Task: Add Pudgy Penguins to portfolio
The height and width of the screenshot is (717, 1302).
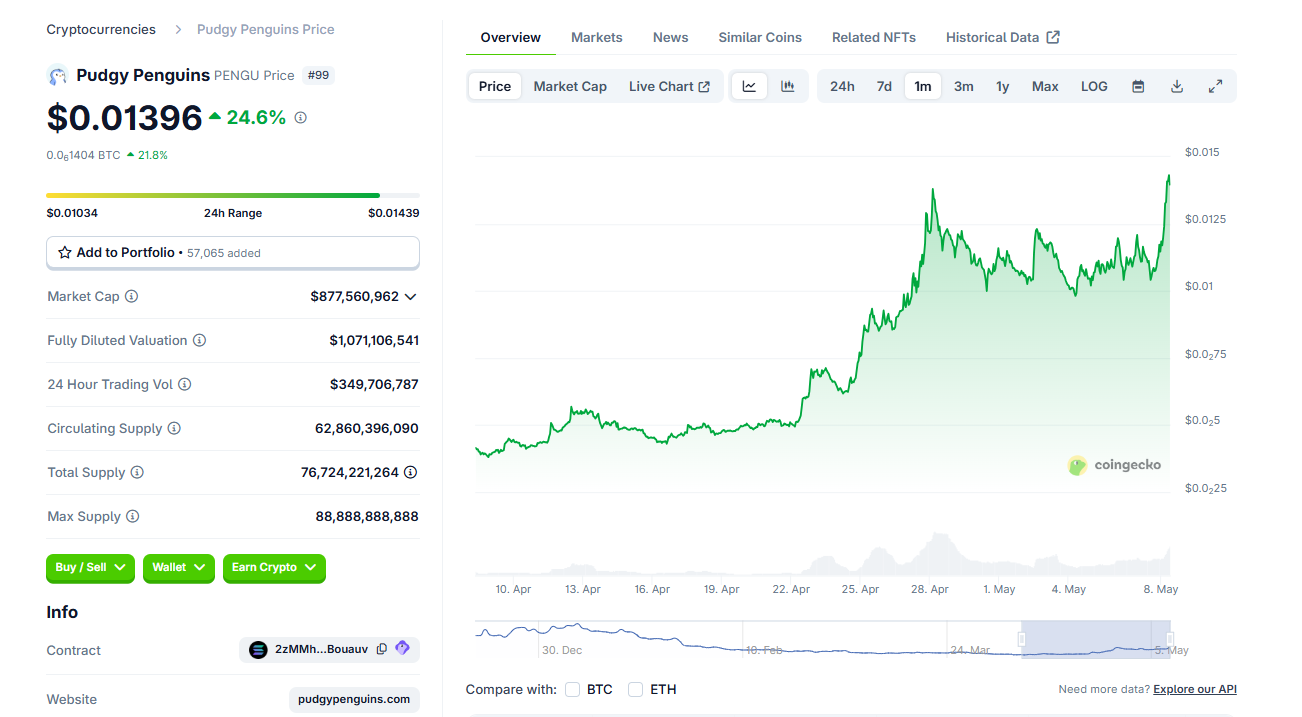Action: tap(233, 253)
